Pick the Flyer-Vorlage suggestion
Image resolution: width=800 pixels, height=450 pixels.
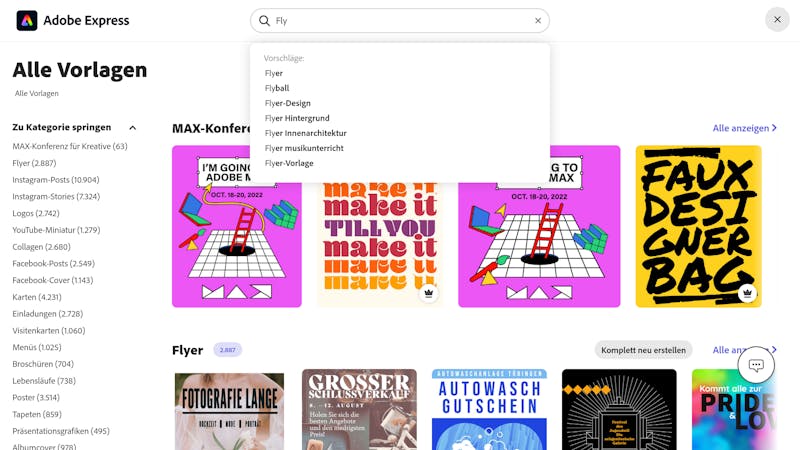[289, 163]
